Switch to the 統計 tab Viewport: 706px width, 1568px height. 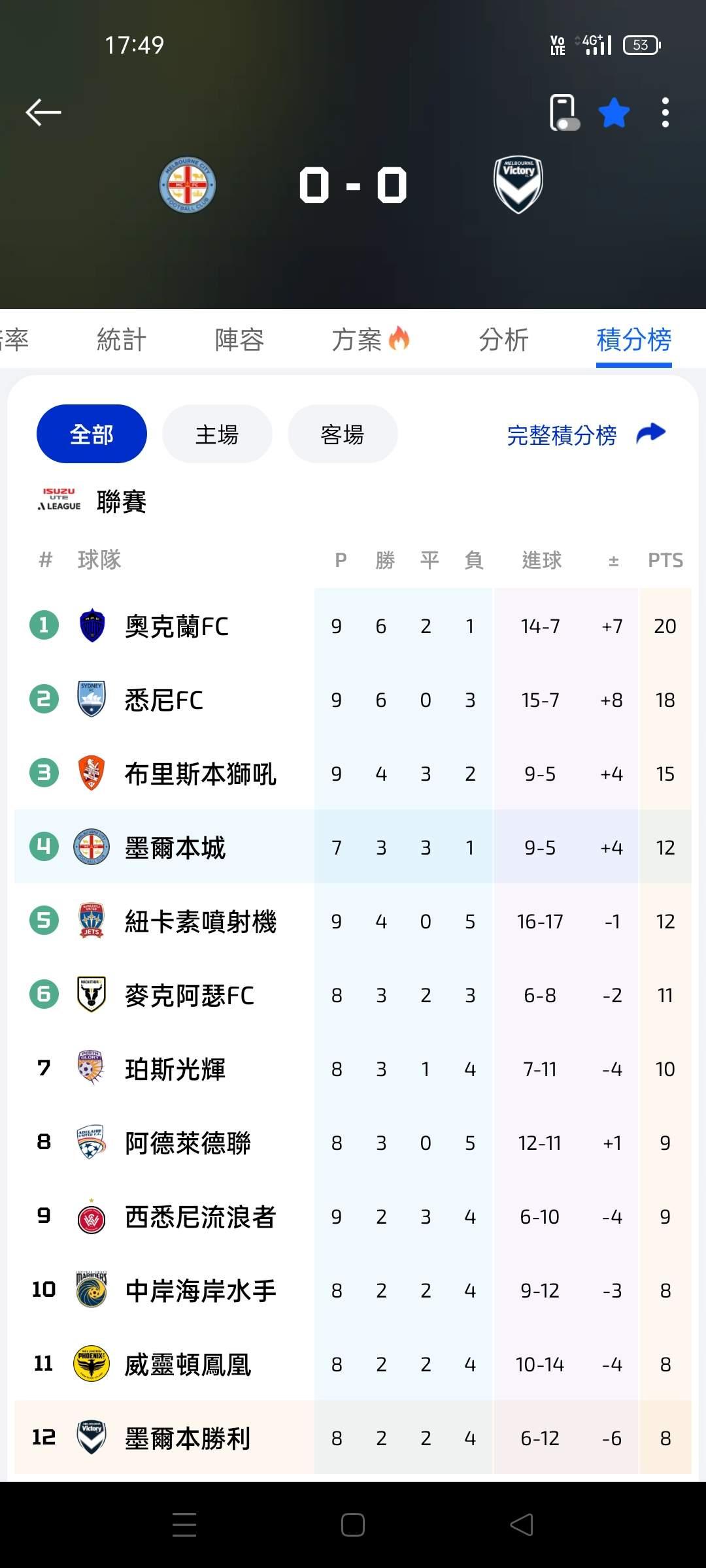(x=122, y=340)
